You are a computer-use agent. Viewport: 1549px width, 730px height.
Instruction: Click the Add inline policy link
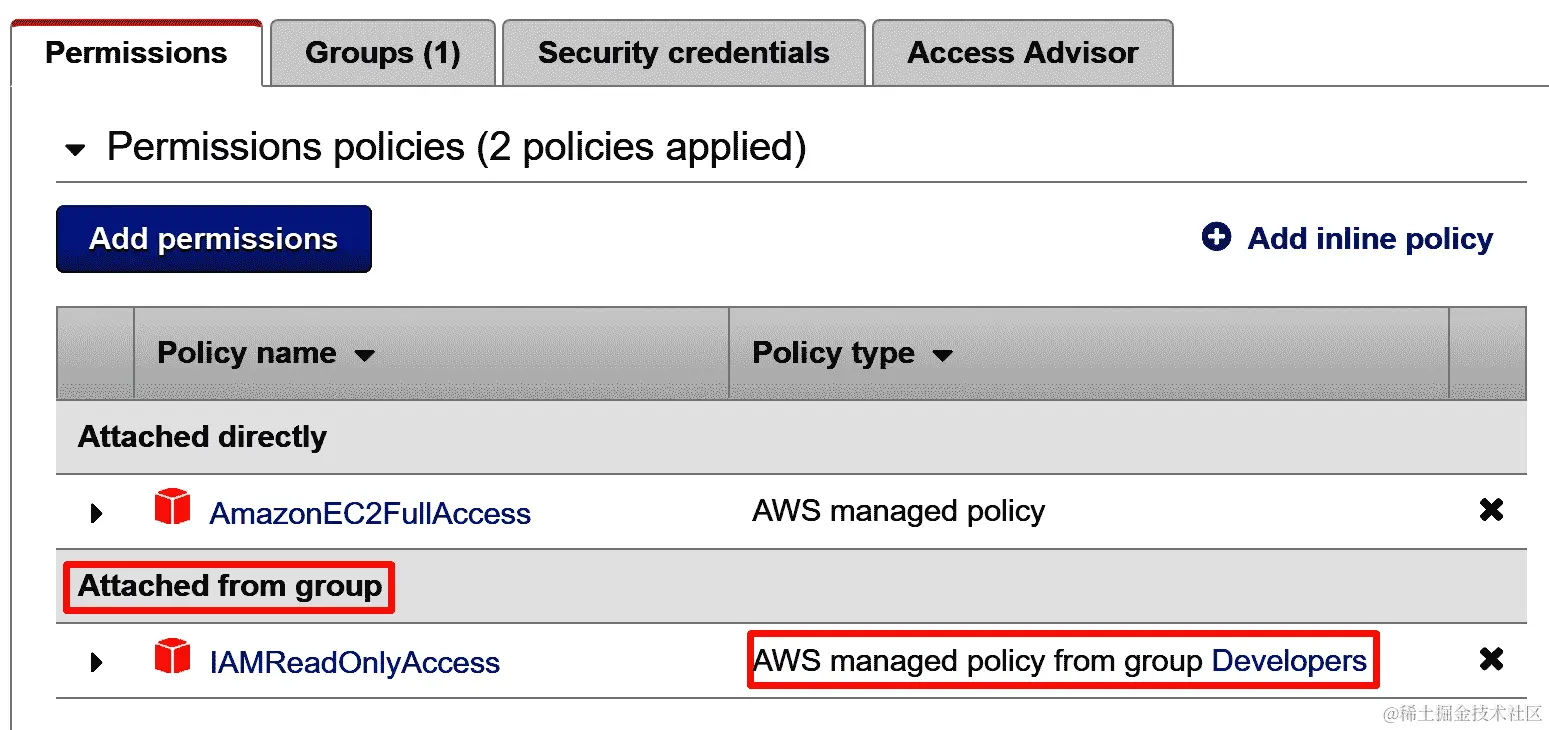pyautogui.click(x=1370, y=238)
